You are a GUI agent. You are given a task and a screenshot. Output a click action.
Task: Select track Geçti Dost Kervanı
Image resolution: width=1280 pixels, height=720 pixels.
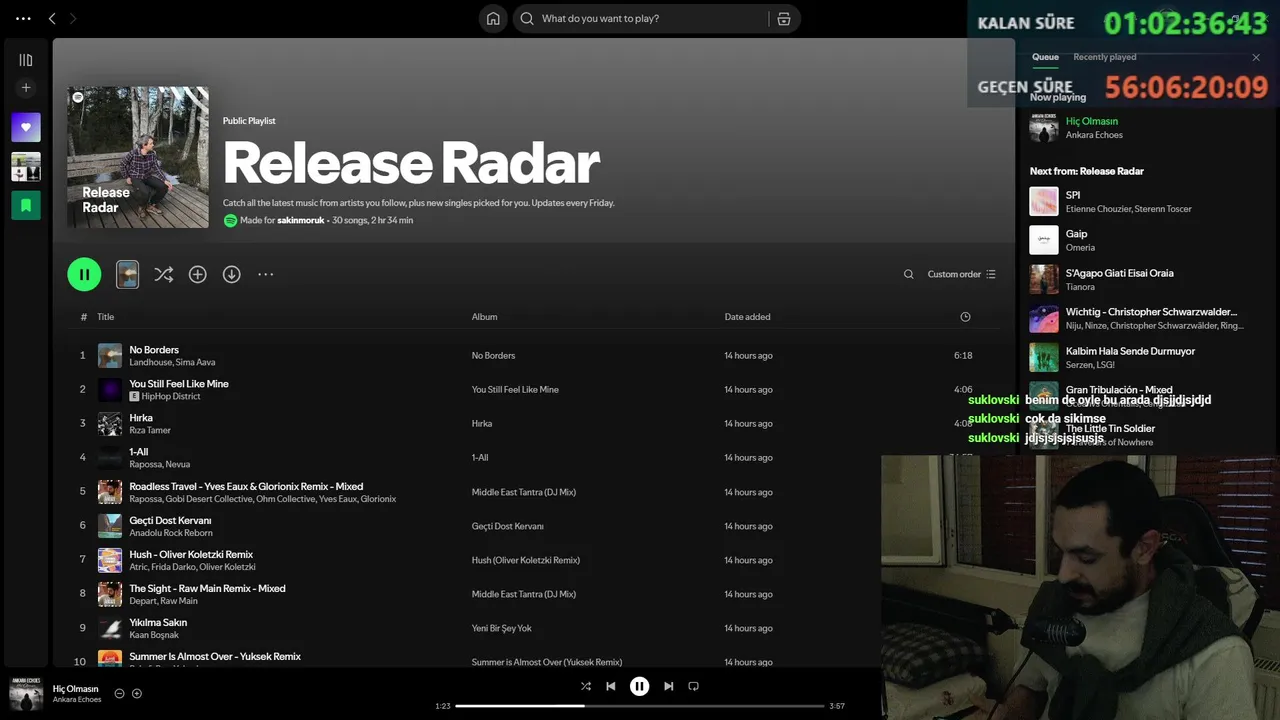coord(170,520)
